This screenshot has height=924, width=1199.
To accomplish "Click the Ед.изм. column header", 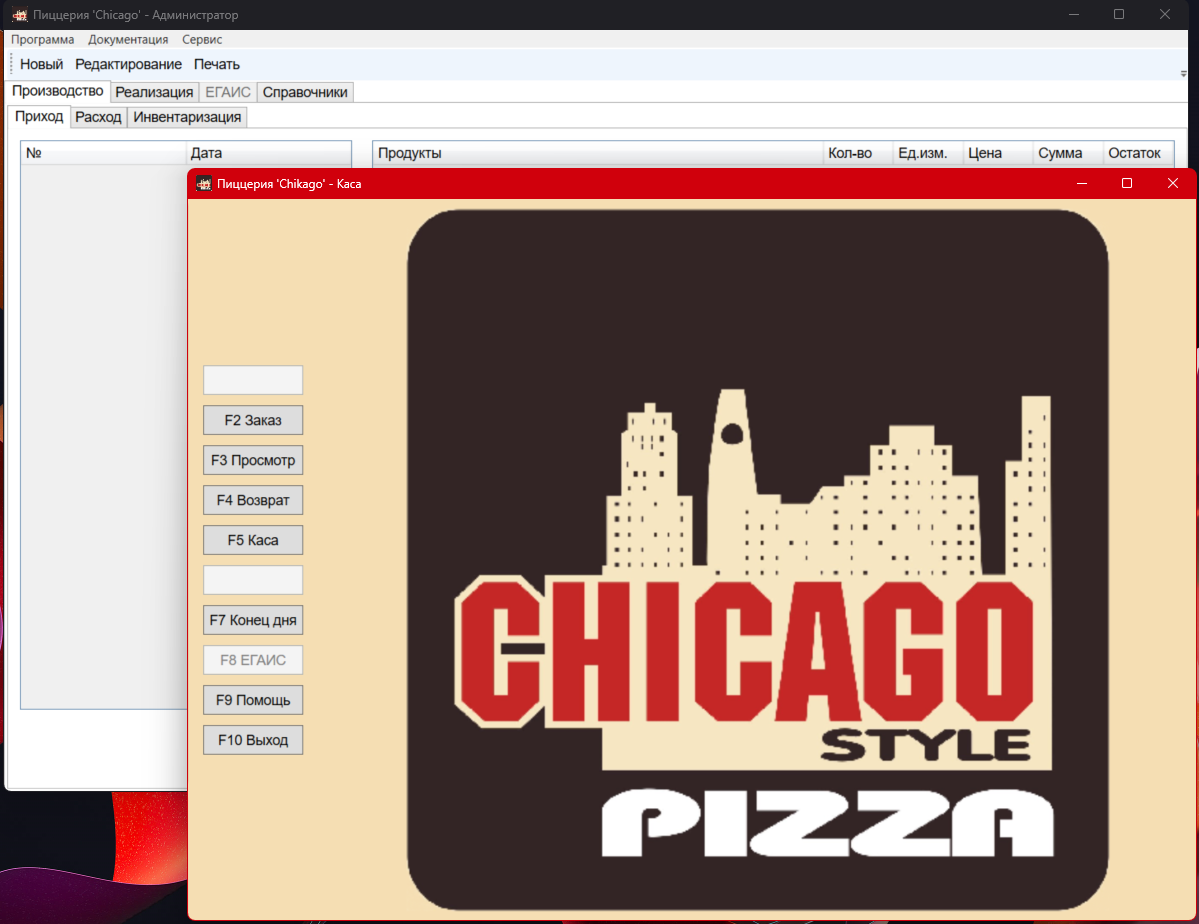I will (x=928, y=153).
